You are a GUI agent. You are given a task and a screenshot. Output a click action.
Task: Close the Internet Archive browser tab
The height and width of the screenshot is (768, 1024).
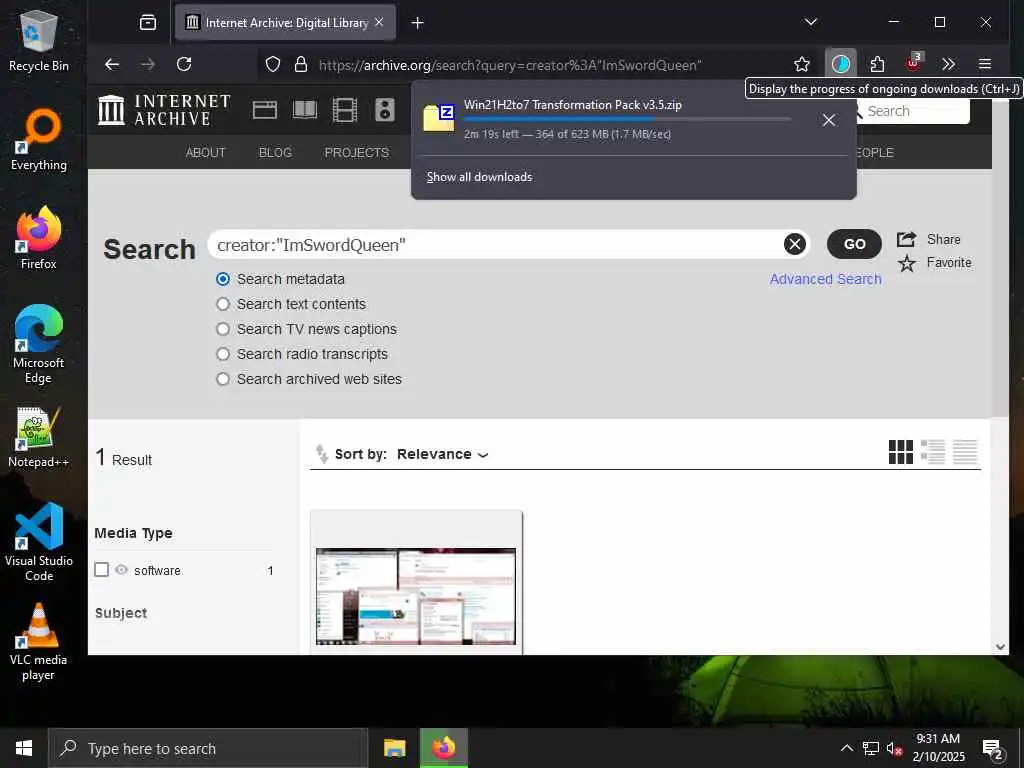click(x=379, y=22)
